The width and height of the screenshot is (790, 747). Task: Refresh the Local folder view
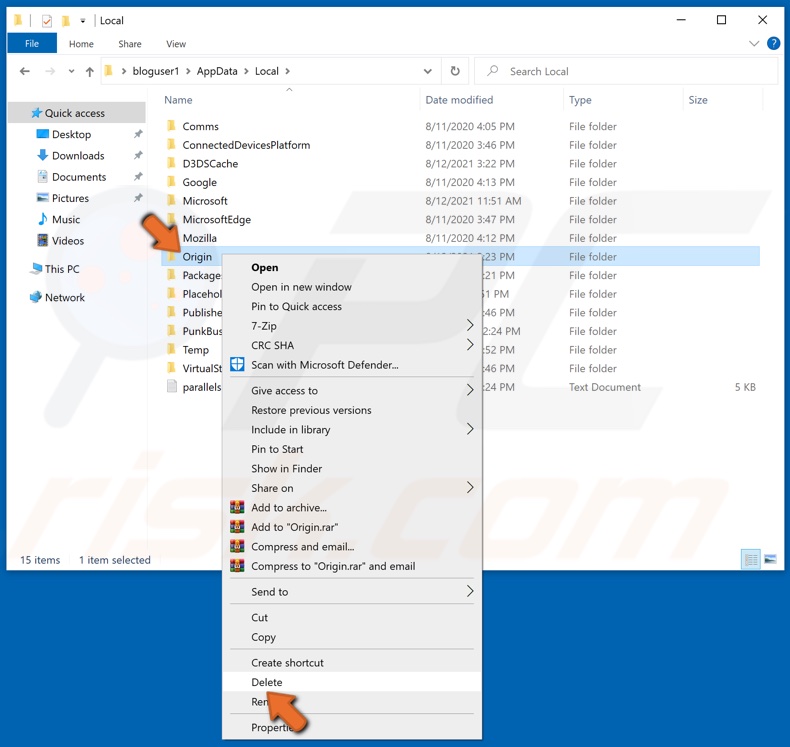point(455,71)
